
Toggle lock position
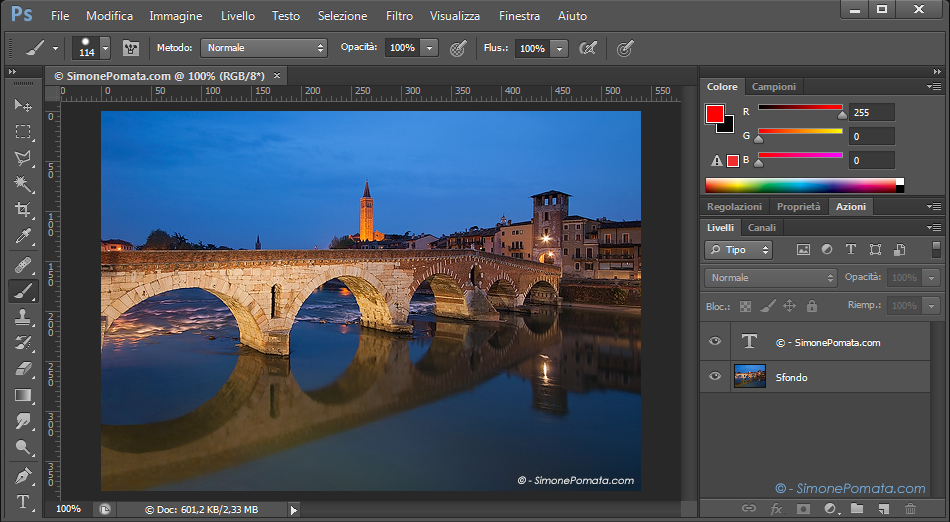tap(789, 306)
